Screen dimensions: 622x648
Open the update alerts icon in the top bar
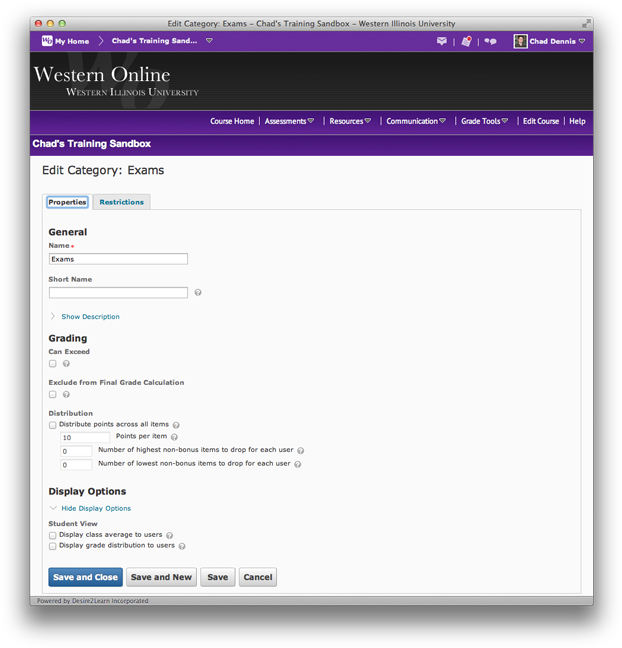(x=467, y=41)
